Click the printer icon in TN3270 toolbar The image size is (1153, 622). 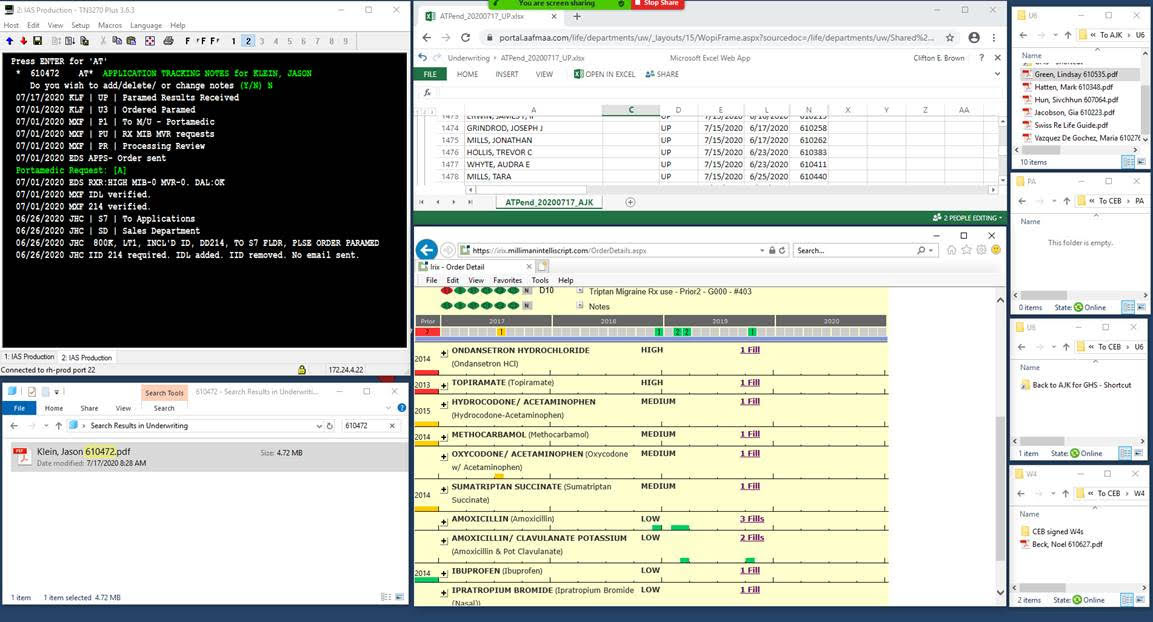(168, 41)
